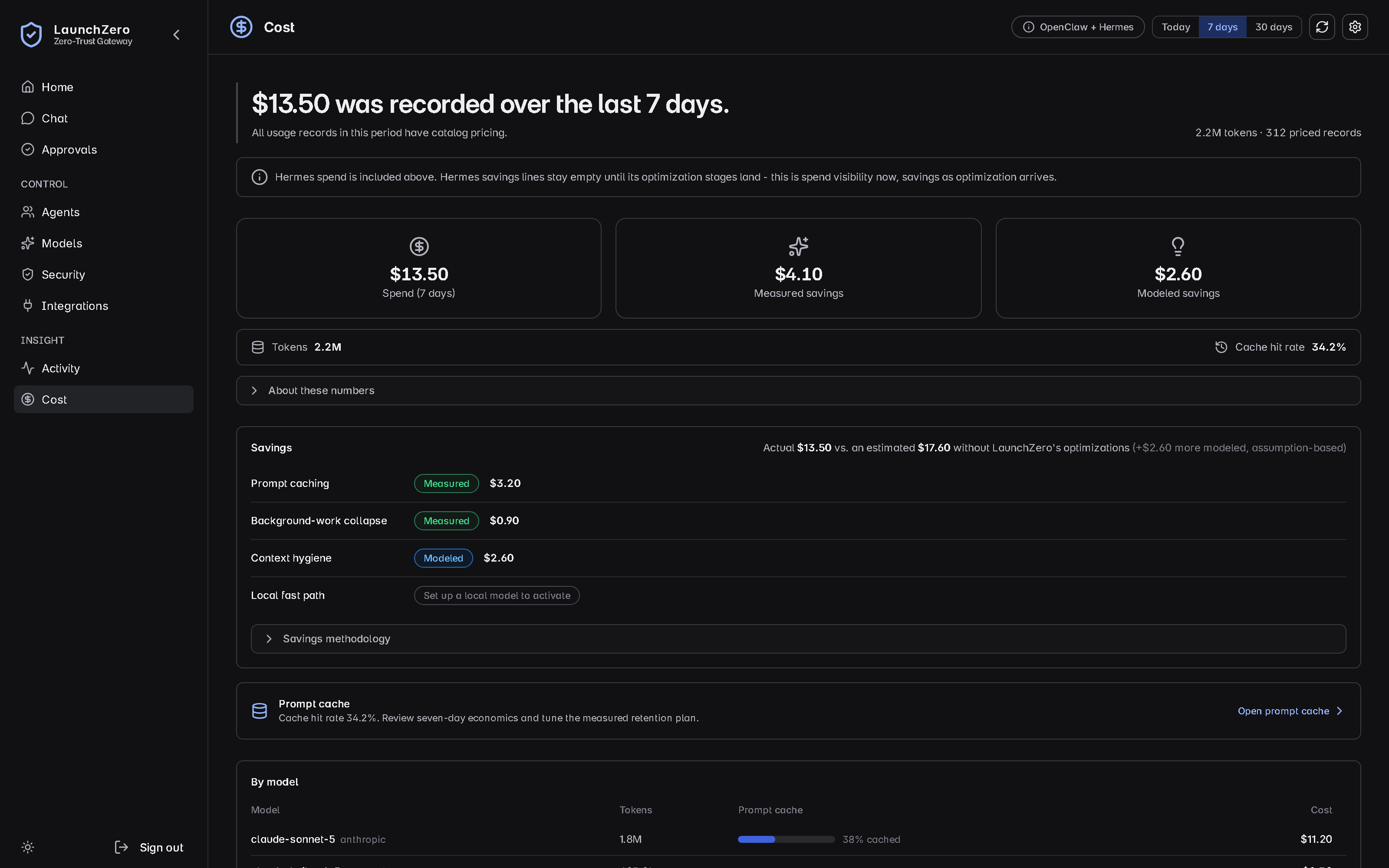Screen dimensions: 1389x868
Task: Click the OpenClaw + Hermes pill
Action: click(1077, 27)
